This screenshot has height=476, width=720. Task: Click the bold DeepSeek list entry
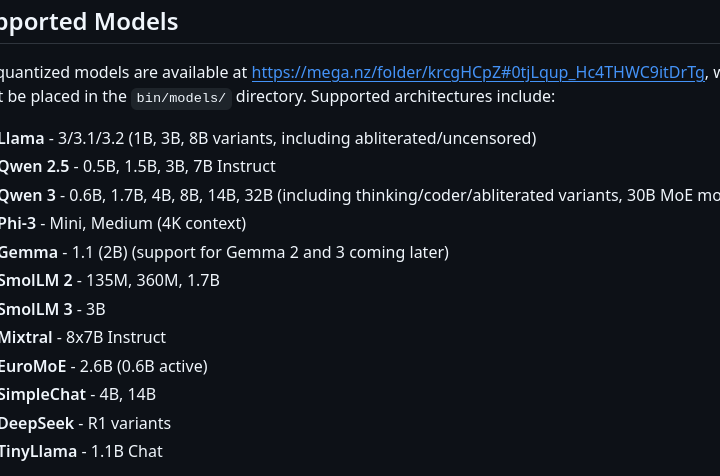(x=37, y=423)
